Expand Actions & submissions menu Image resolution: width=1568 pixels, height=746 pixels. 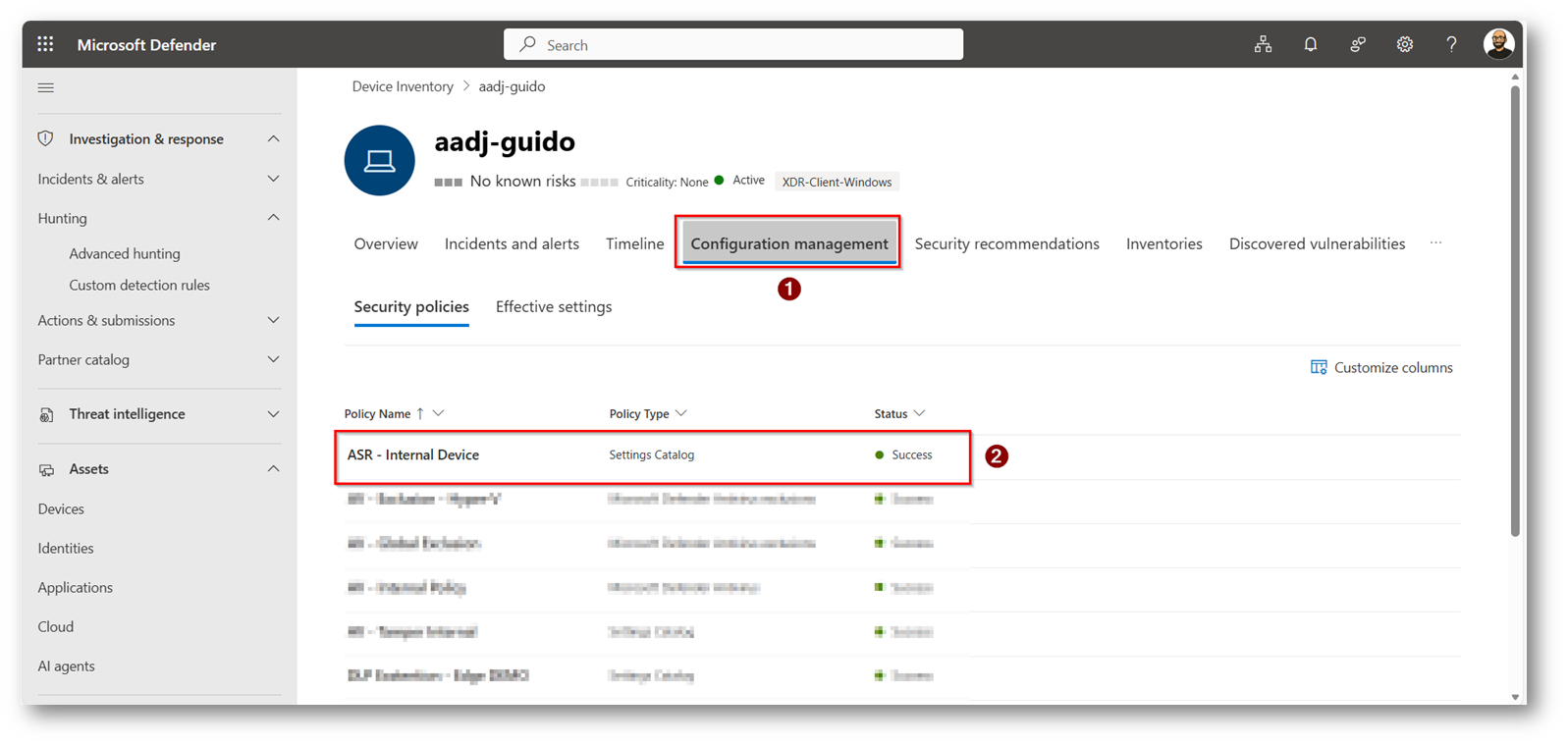(273, 320)
